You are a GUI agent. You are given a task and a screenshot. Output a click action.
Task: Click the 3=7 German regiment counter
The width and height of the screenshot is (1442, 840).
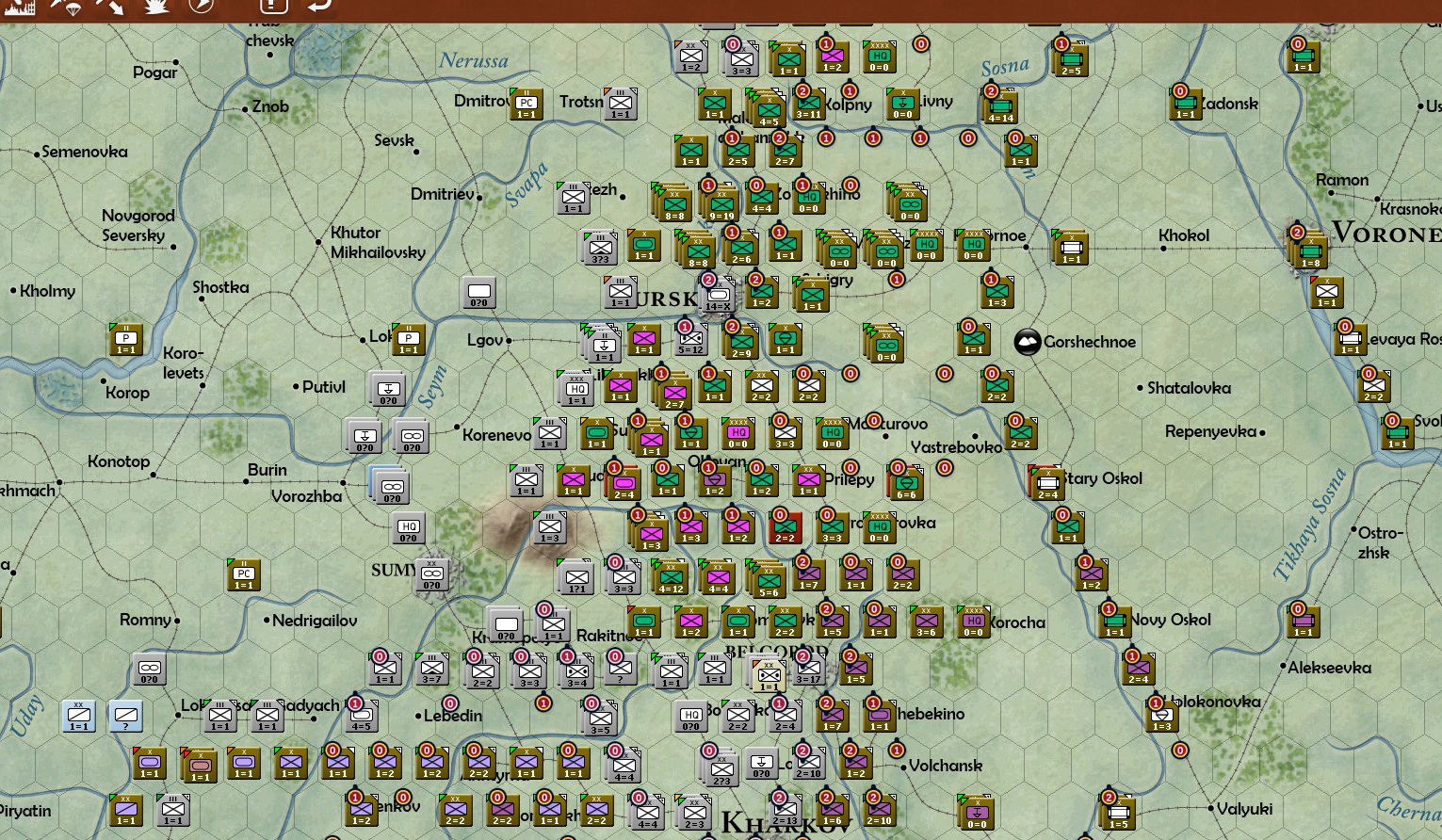pos(432,669)
